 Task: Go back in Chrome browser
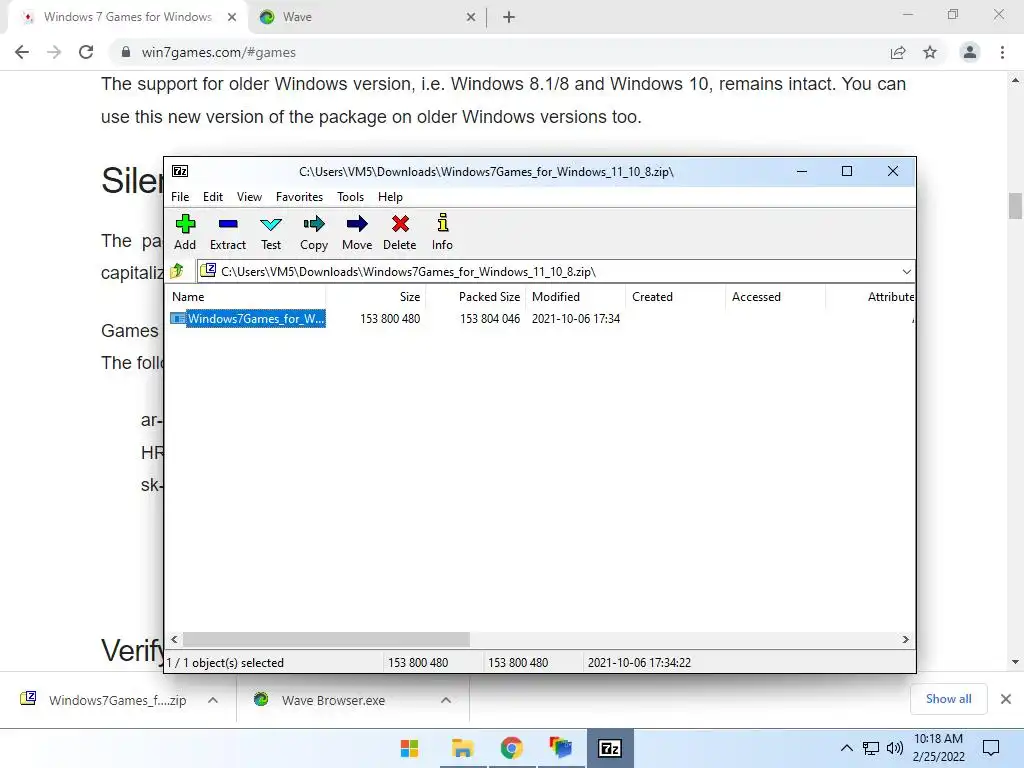pyautogui.click(x=22, y=52)
